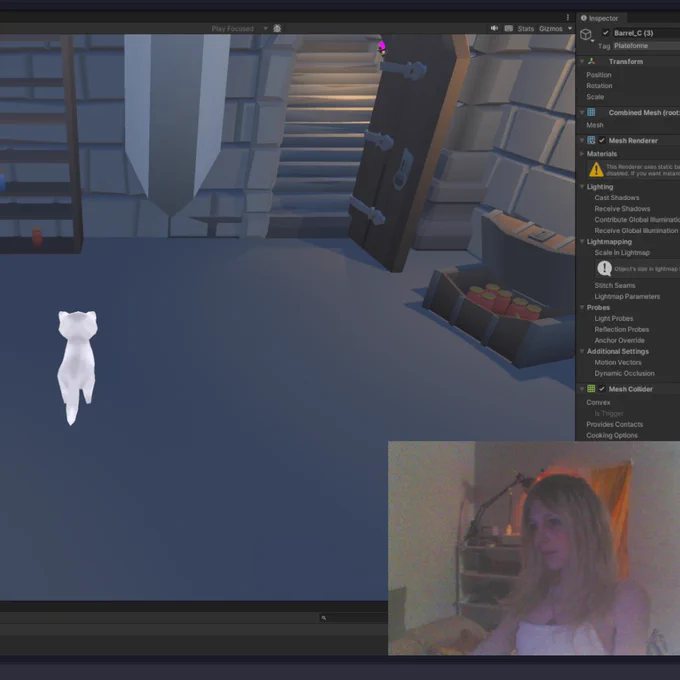Collapse the Mesh Renderer component
Screen dimensions: 680x680
pyautogui.click(x=582, y=141)
